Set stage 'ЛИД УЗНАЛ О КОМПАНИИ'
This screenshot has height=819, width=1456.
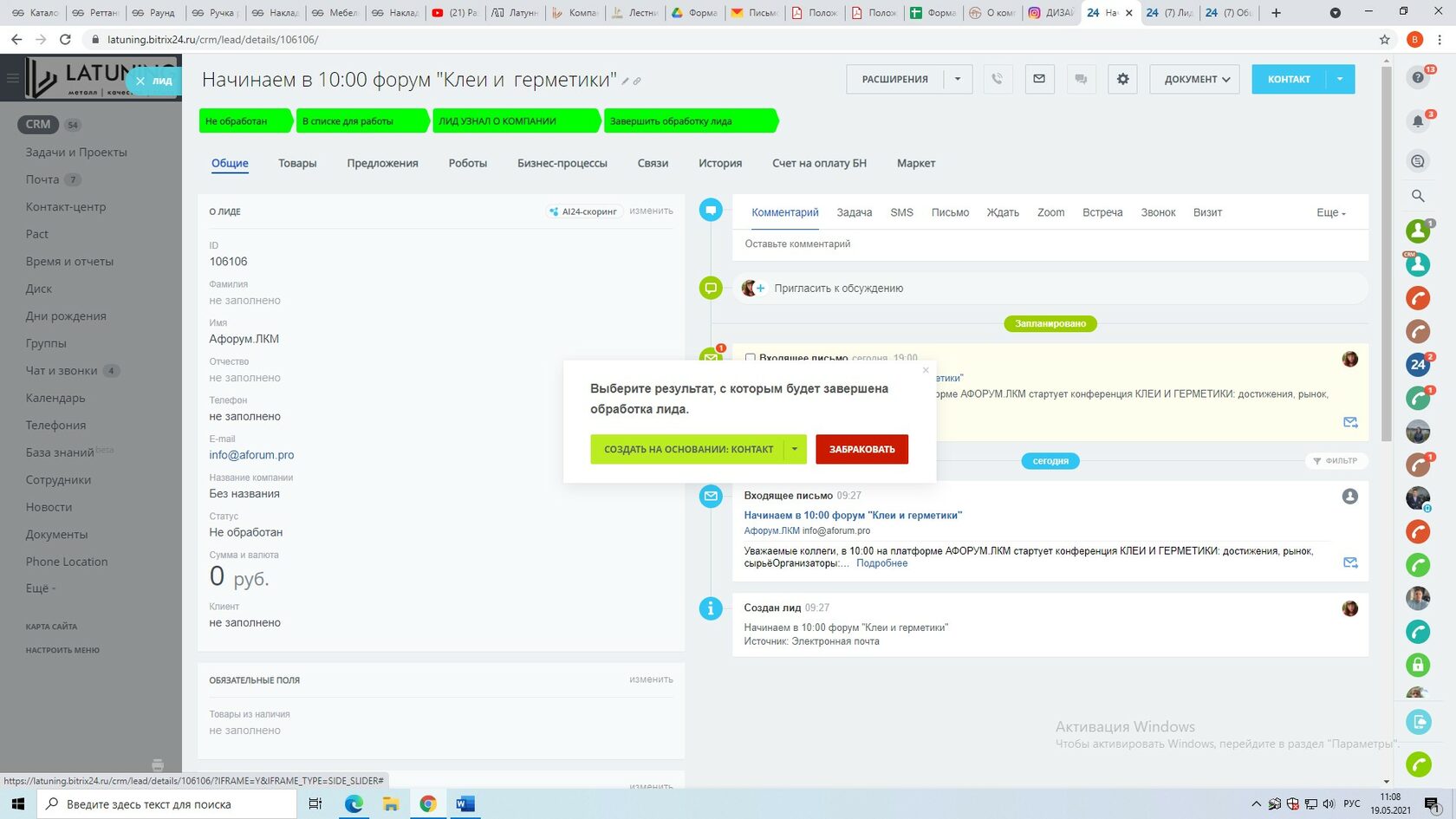[517, 121]
